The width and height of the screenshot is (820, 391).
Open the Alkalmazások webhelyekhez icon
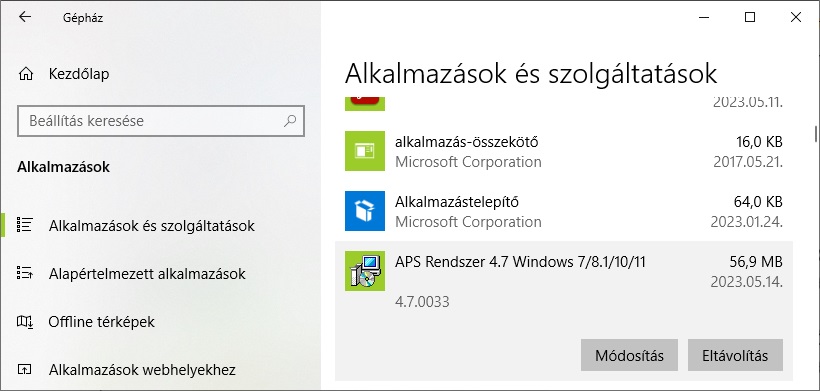point(25,370)
